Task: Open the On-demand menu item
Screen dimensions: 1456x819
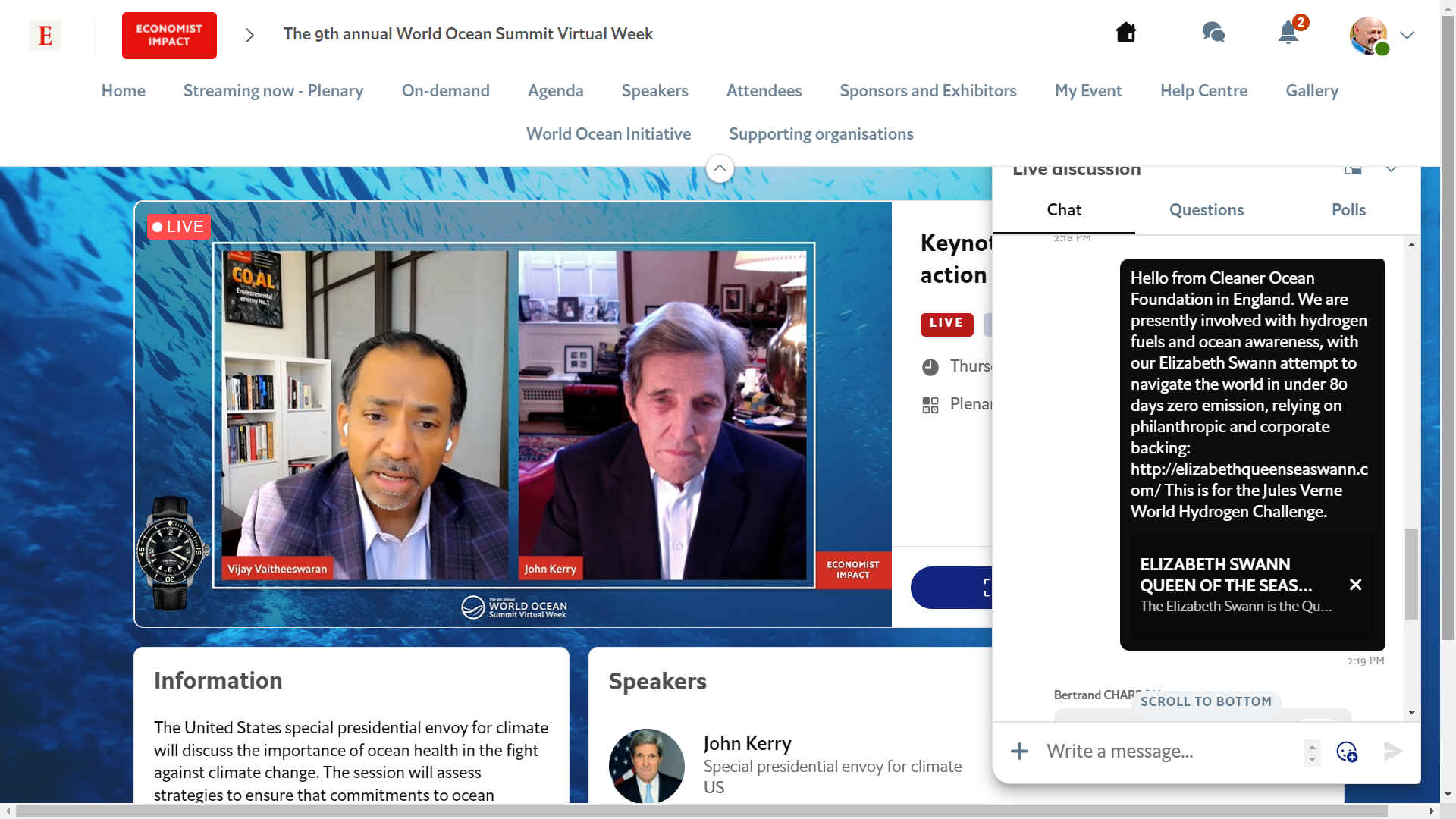Action: [446, 90]
